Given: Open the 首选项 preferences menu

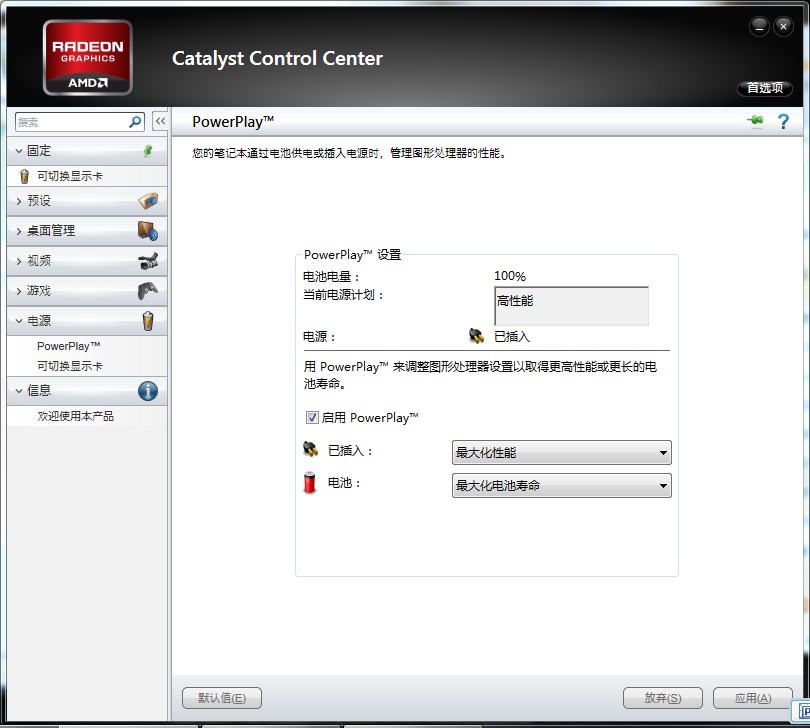Looking at the screenshot, I should (765, 88).
